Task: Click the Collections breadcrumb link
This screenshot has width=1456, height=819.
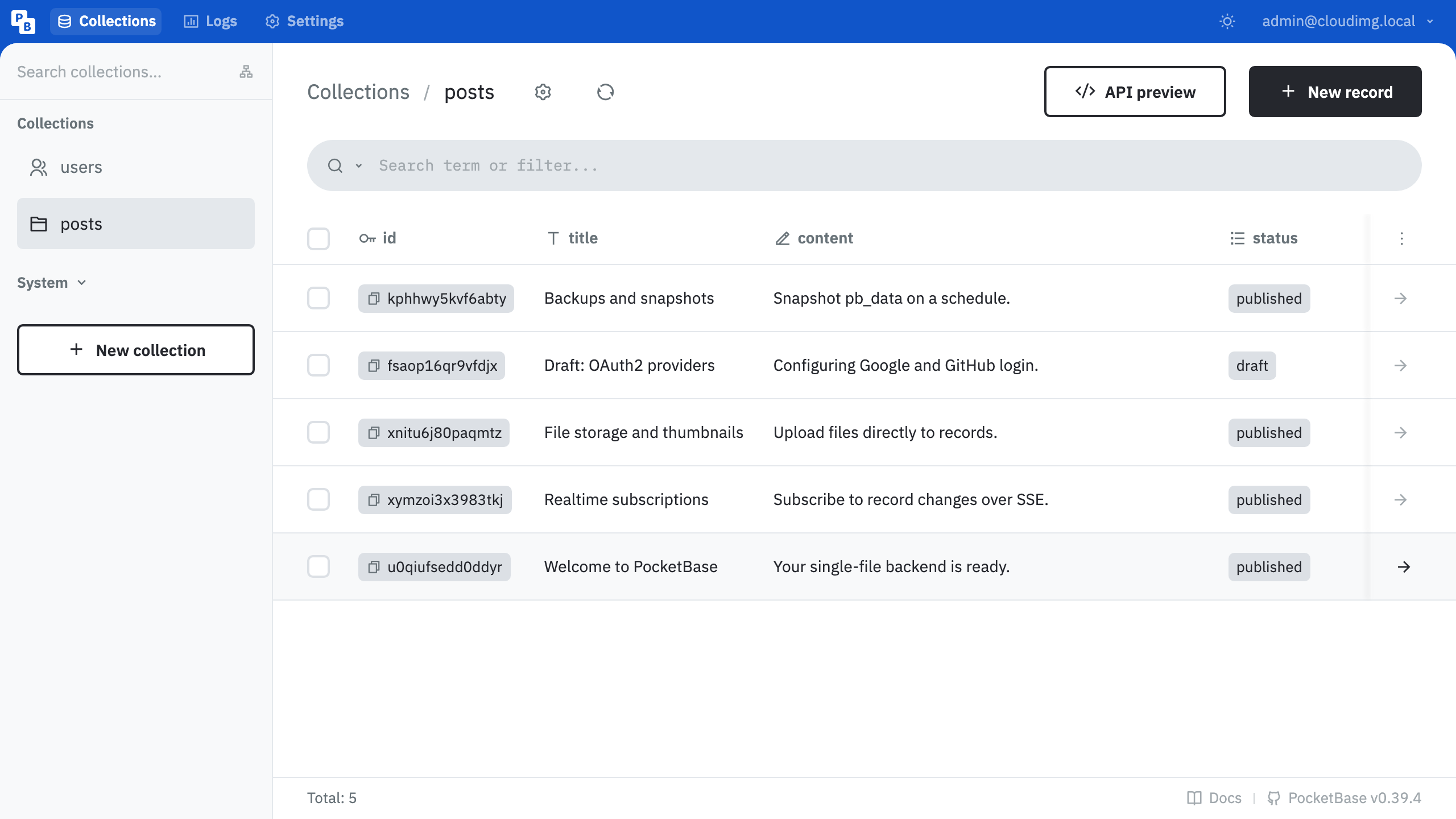Action: pos(358,92)
